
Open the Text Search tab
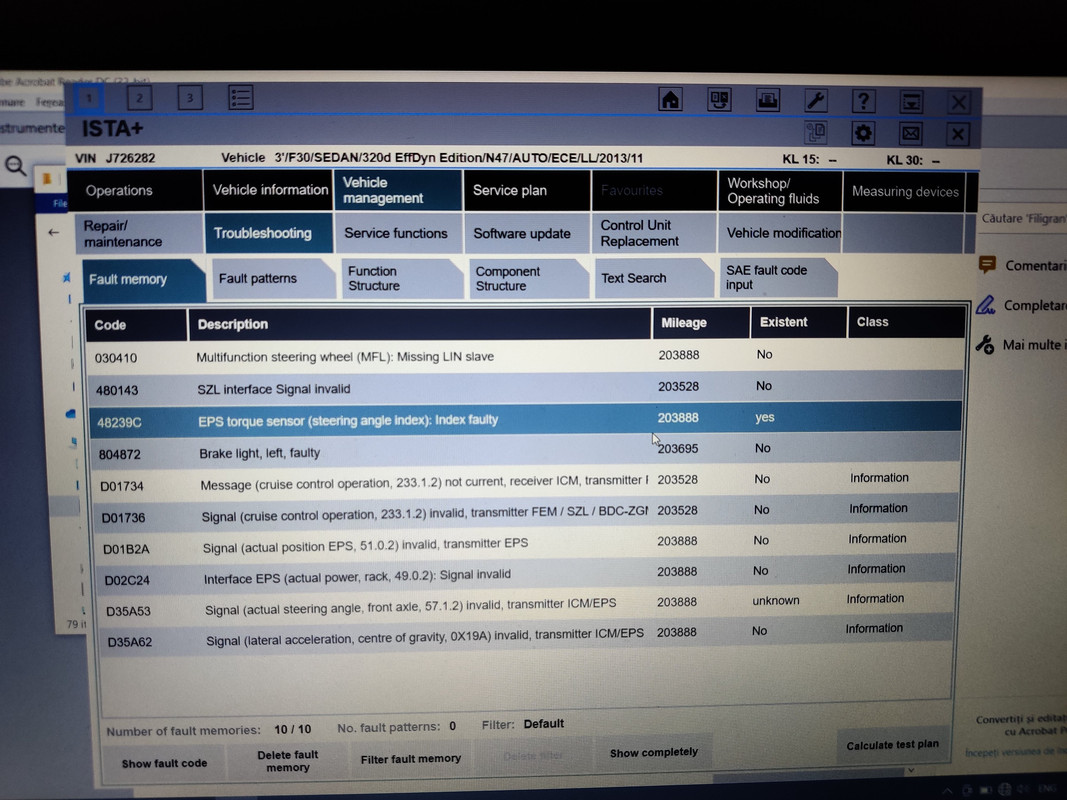point(654,278)
